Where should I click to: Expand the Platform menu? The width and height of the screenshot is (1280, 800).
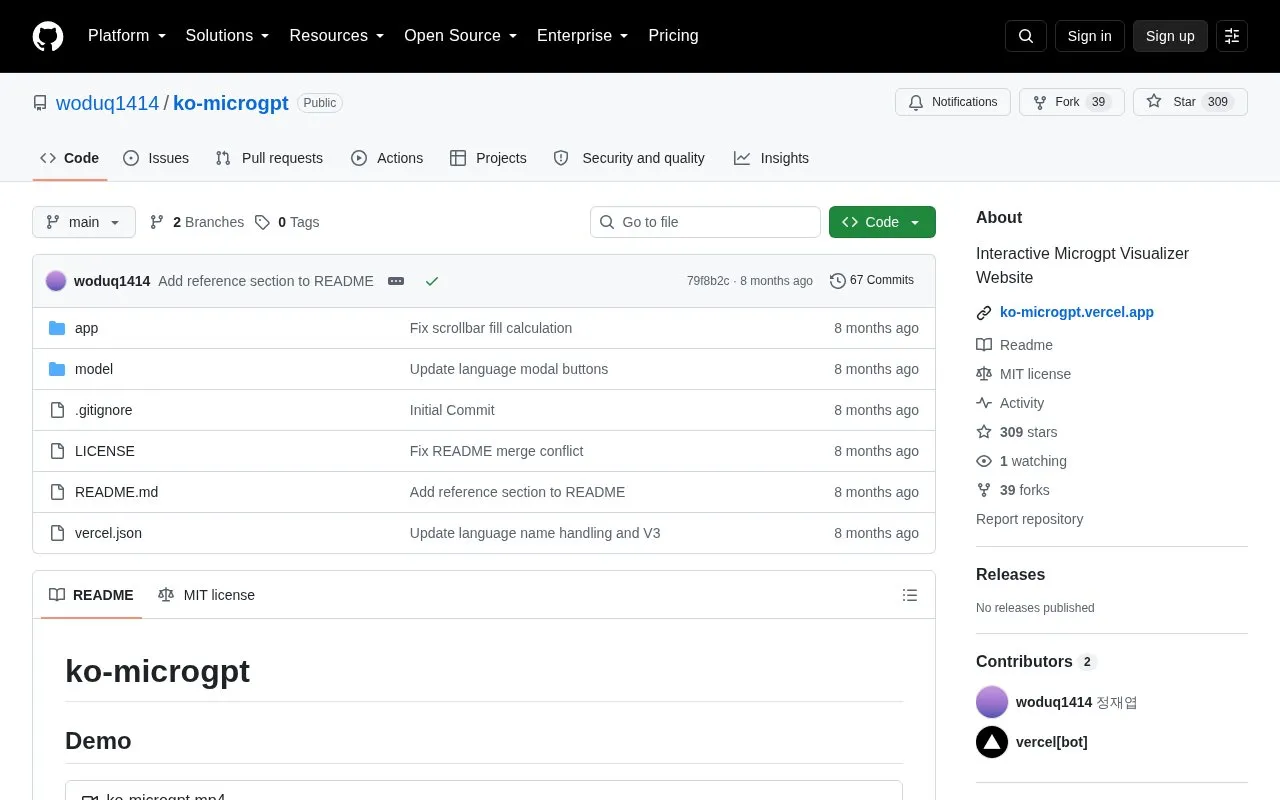click(x=127, y=36)
